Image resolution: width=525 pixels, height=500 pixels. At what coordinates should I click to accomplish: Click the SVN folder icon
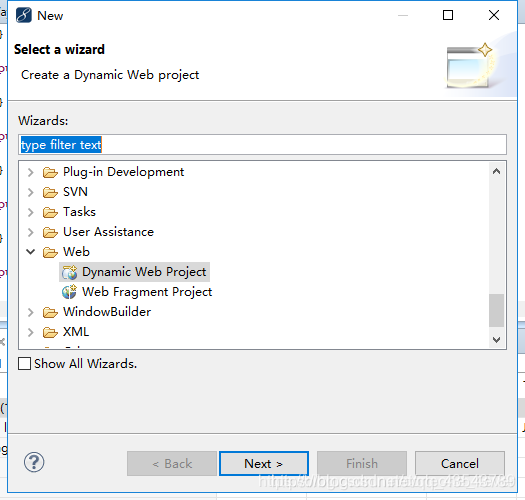(x=50, y=192)
